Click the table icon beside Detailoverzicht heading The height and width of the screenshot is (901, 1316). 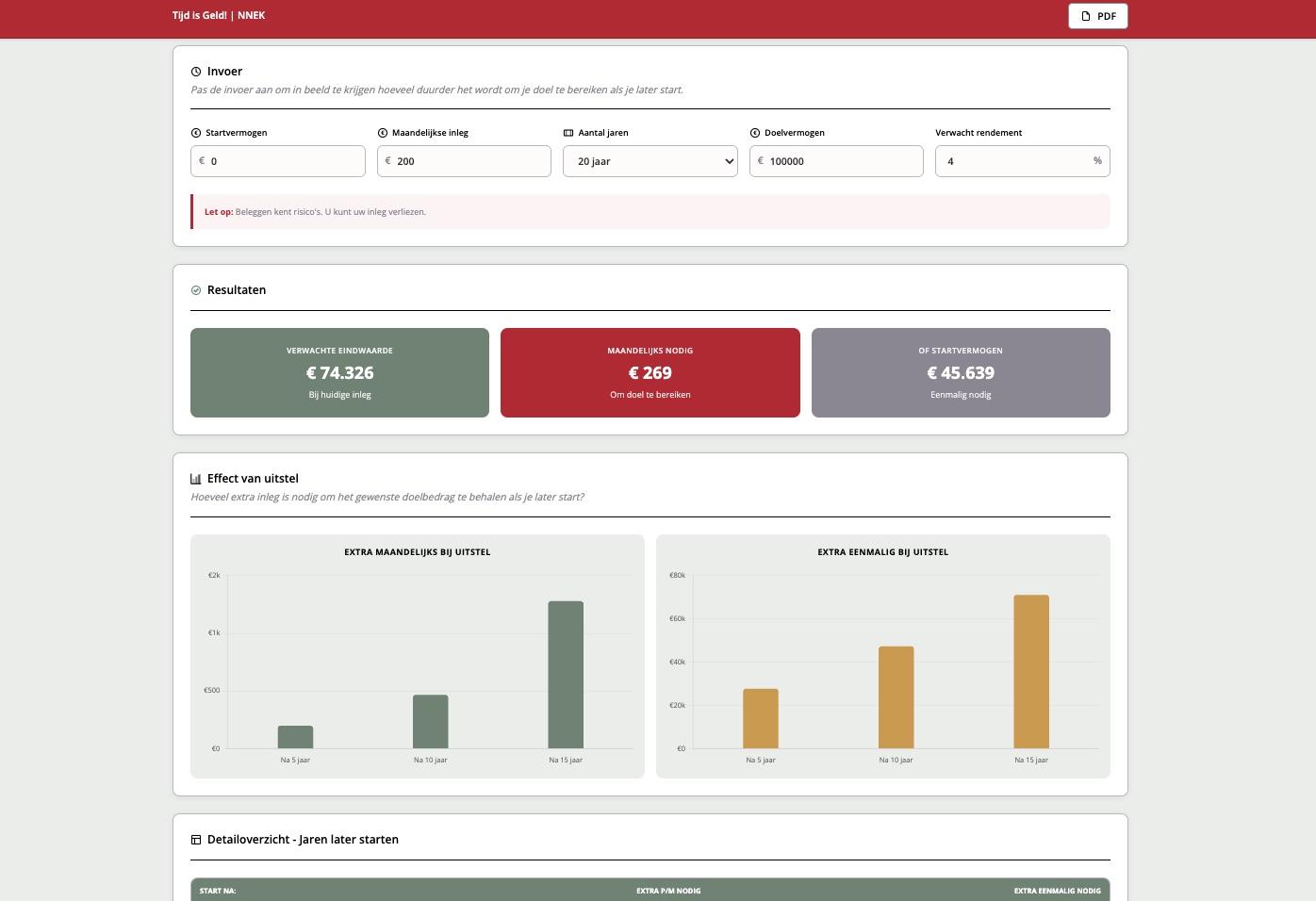click(196, 840)
